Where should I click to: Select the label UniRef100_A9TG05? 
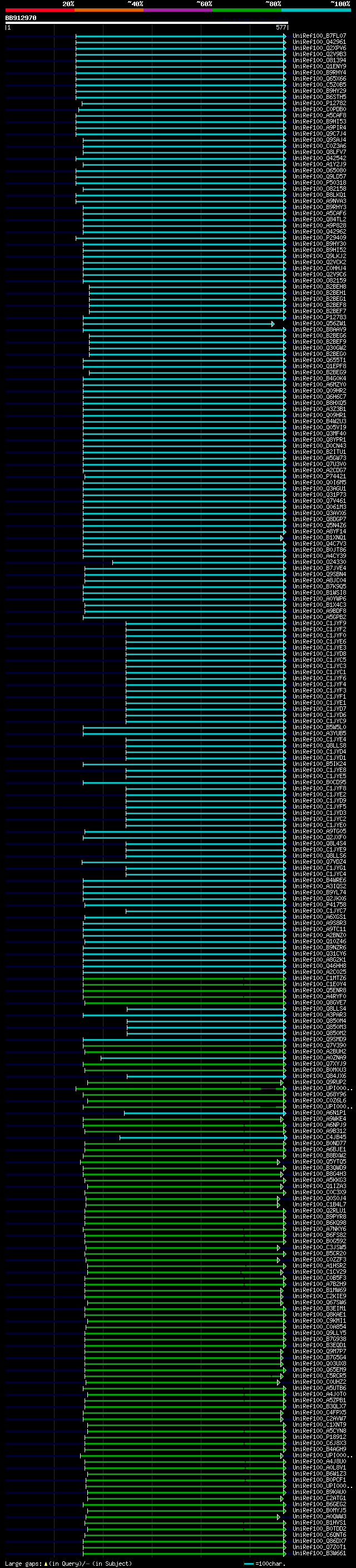tap(319, 832)
